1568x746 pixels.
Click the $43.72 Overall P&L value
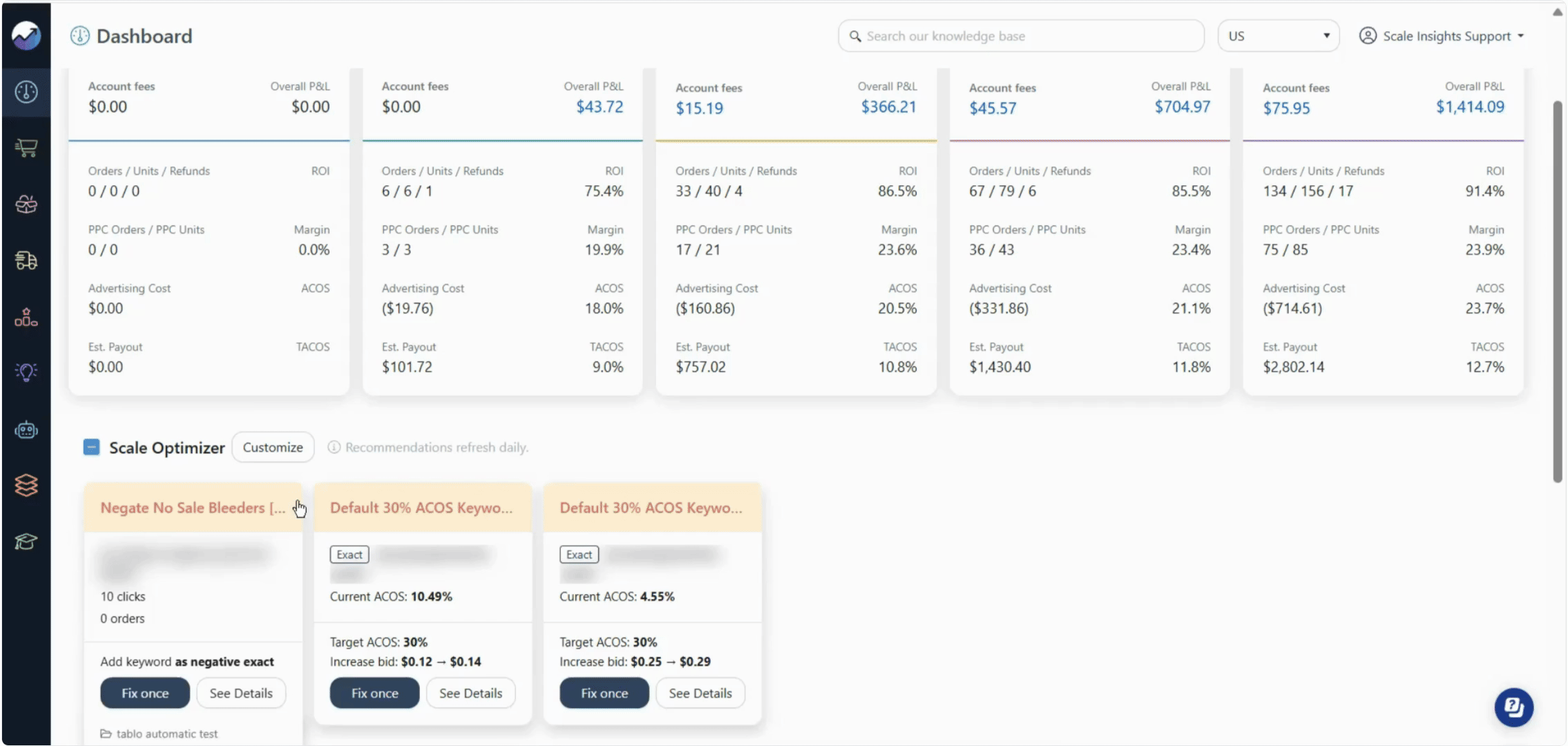(600, 107)
